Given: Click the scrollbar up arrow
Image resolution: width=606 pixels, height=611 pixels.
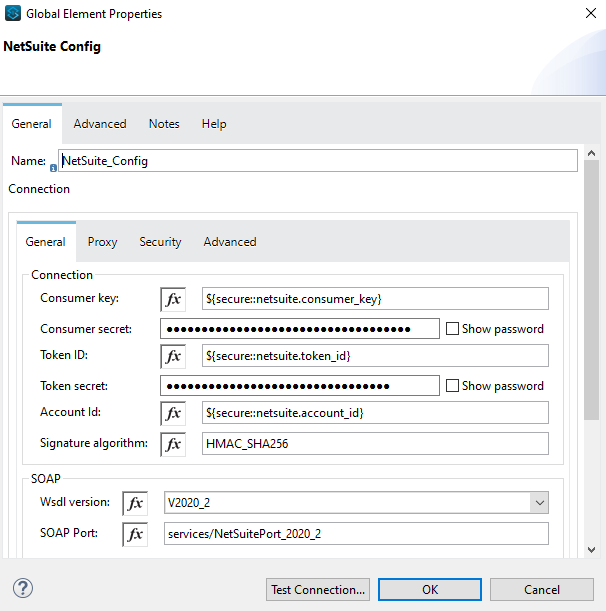Looking at the screenshot, I should click(592, 153).
